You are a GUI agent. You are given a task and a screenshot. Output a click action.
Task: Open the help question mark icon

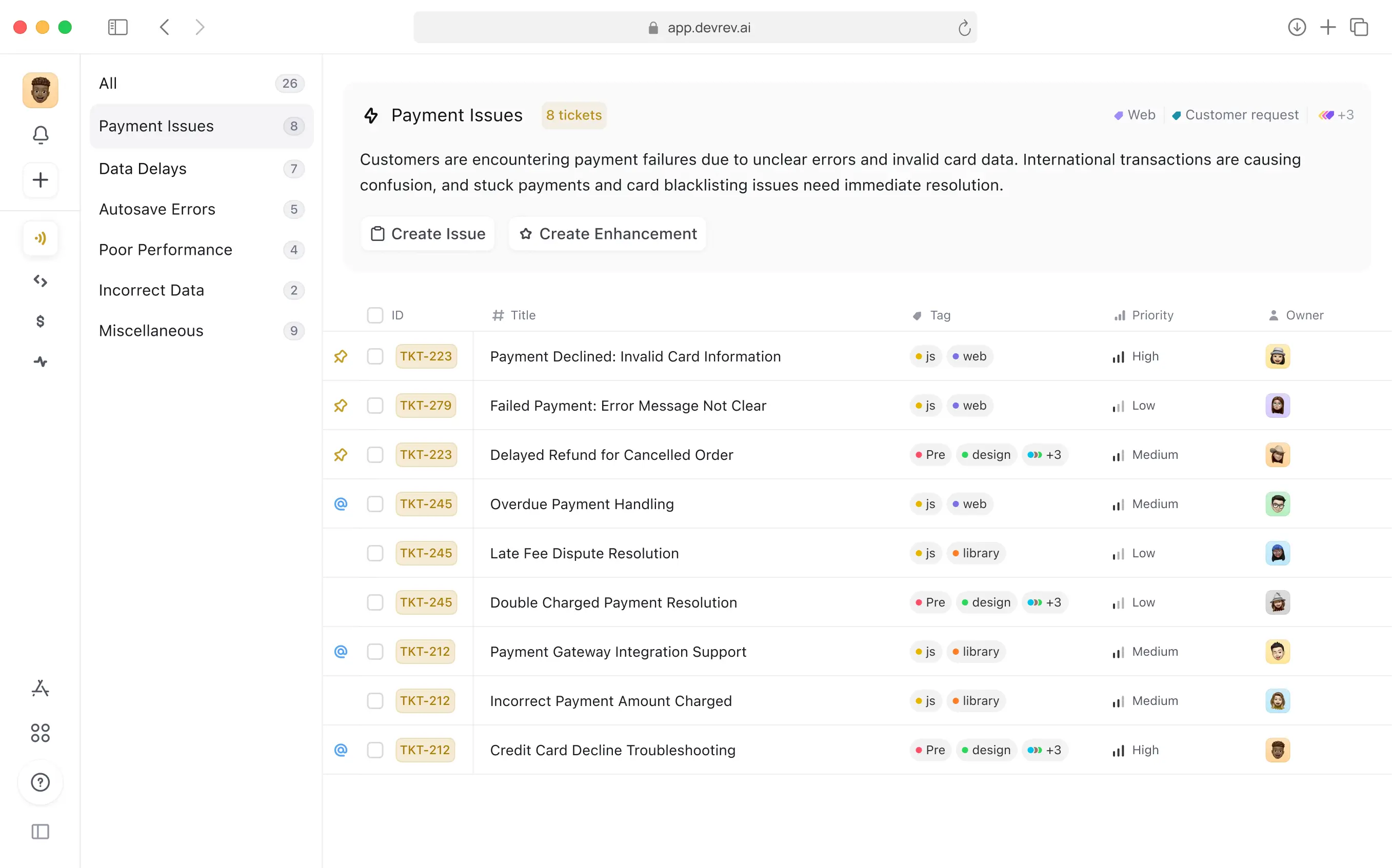point(40,782)
